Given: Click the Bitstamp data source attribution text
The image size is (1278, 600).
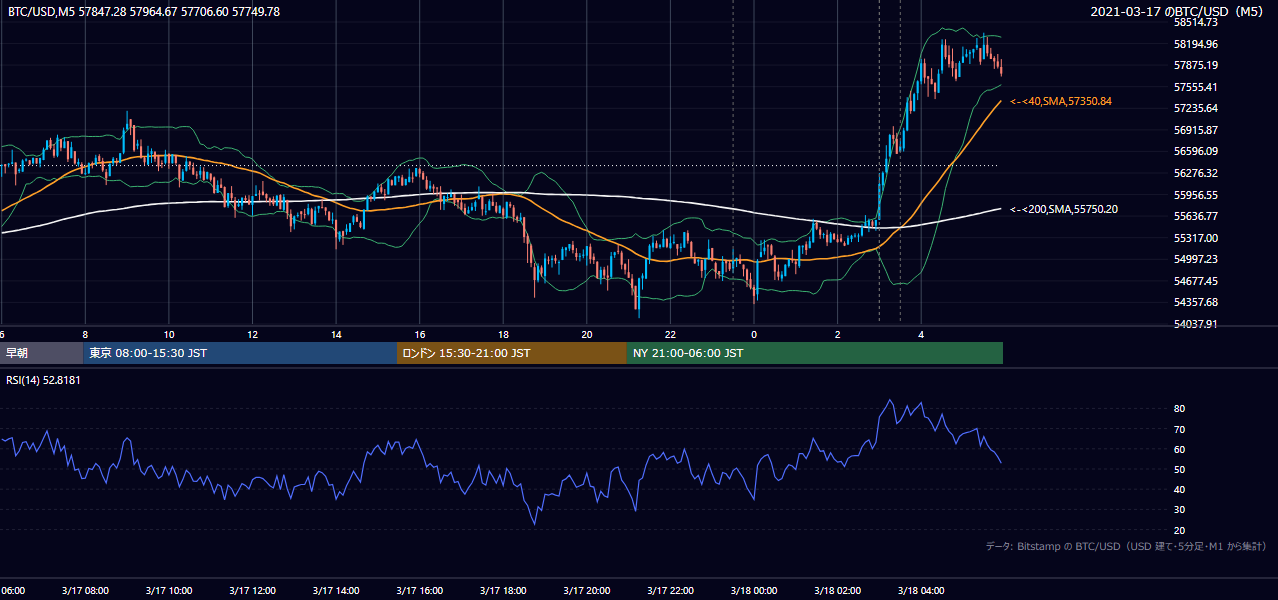Looking at the screenshot, I should [1126, 546].
